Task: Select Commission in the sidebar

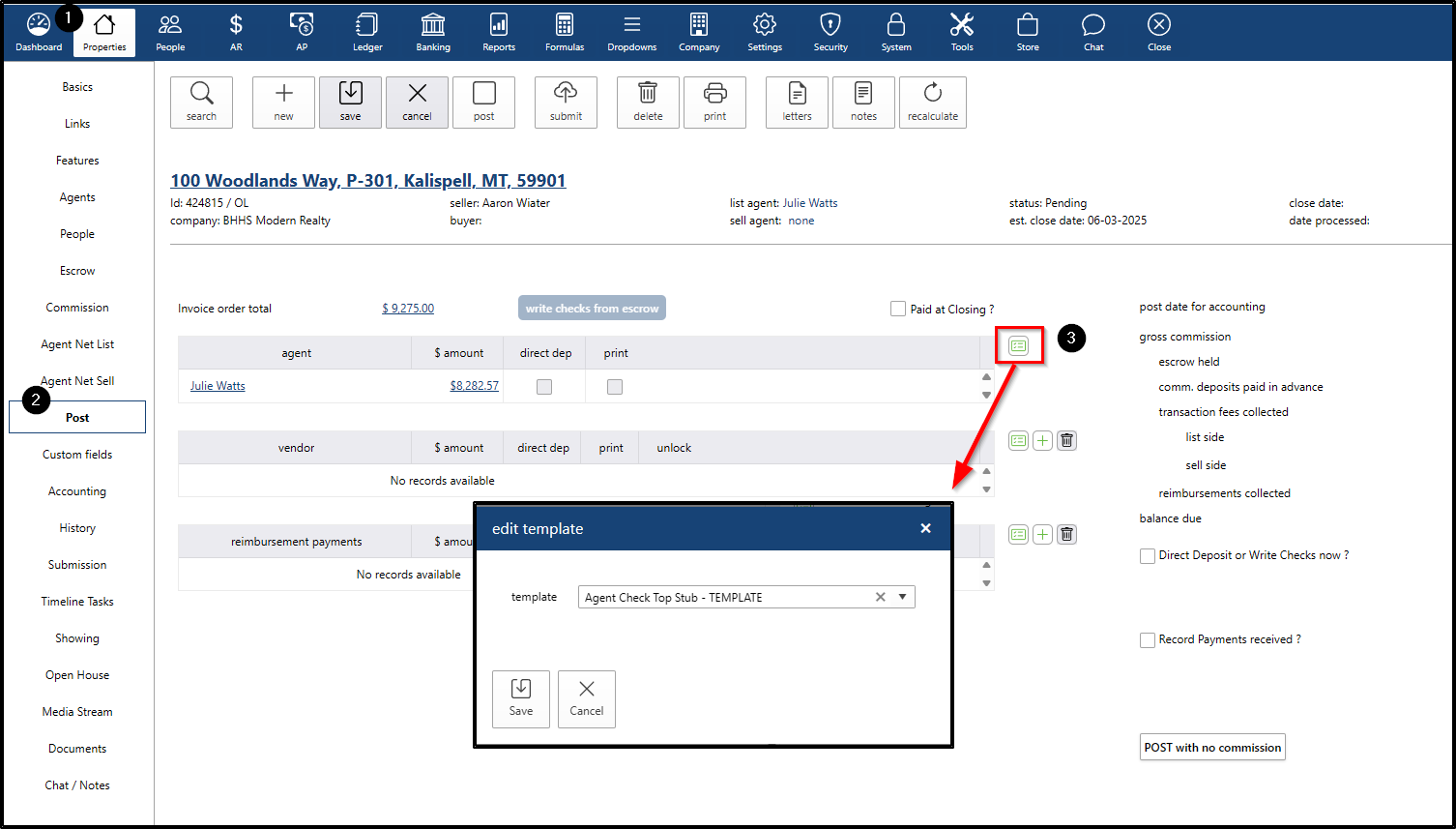Action: 77,308
